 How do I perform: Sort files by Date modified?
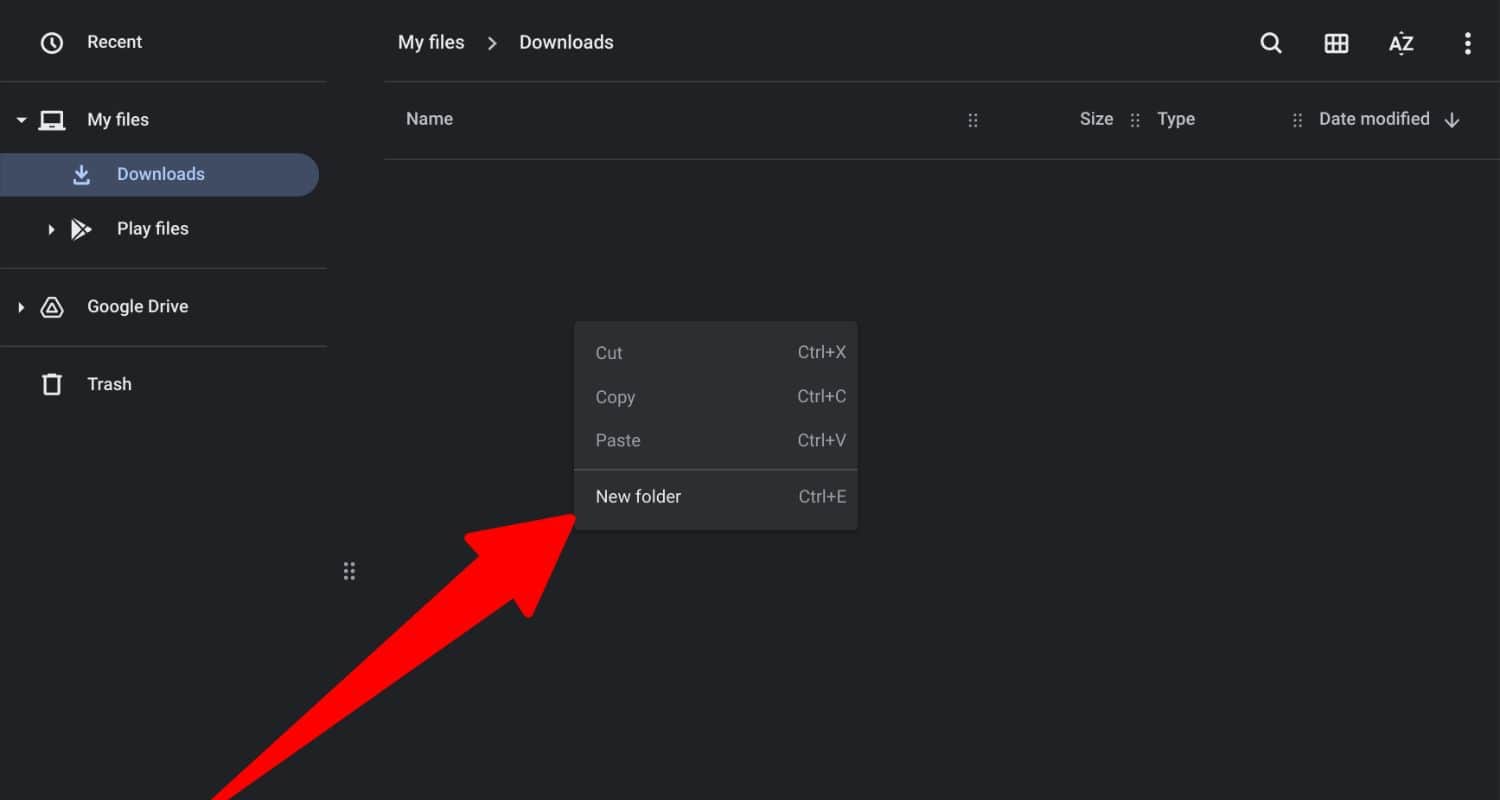pos(1374,119)
